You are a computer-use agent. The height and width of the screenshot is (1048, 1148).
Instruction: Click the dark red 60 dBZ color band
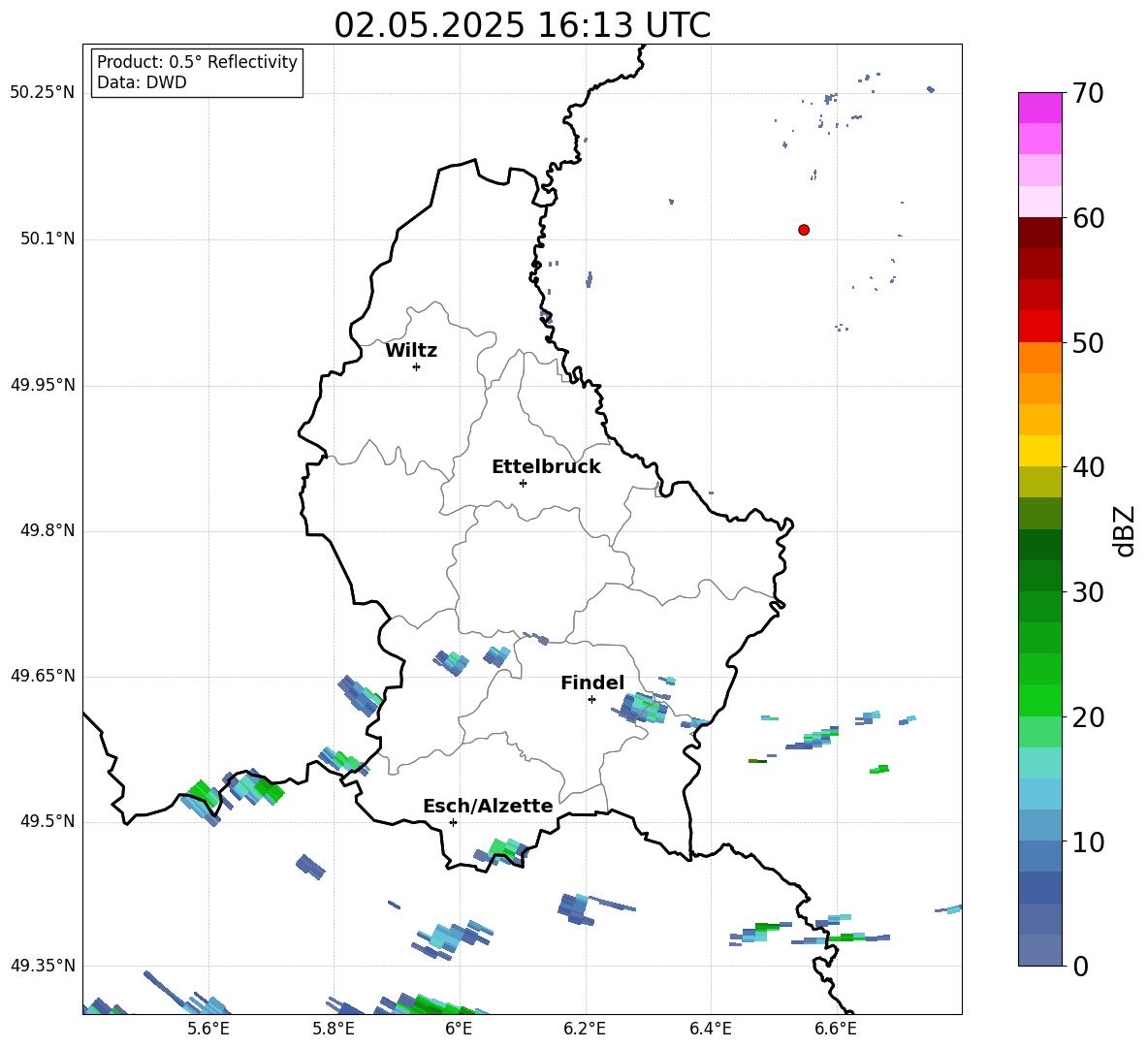tap(1039, 232)
